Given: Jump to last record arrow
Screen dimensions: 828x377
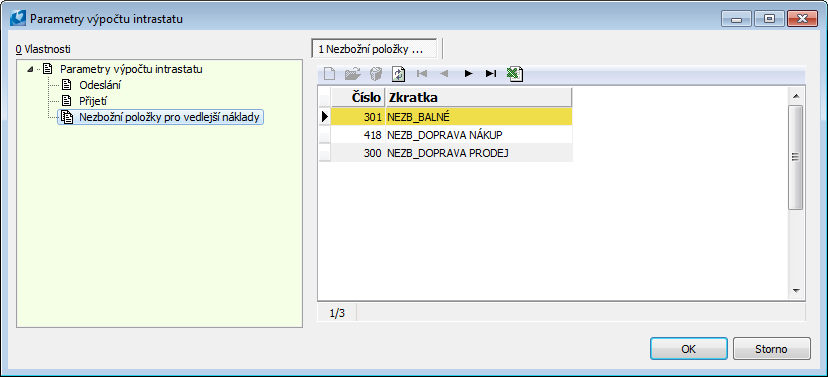Looking at the screenshot, I should coord(491,73).
